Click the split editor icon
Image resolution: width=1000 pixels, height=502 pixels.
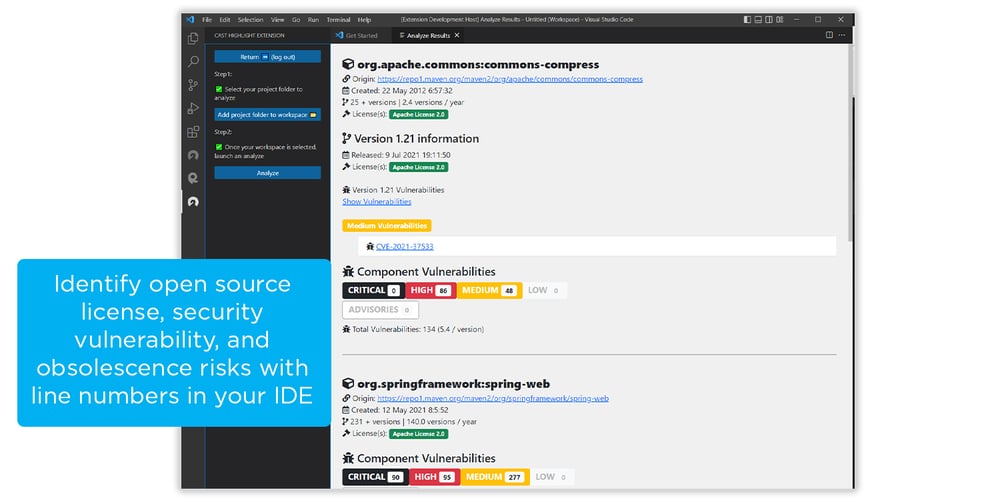coord(829,35)
